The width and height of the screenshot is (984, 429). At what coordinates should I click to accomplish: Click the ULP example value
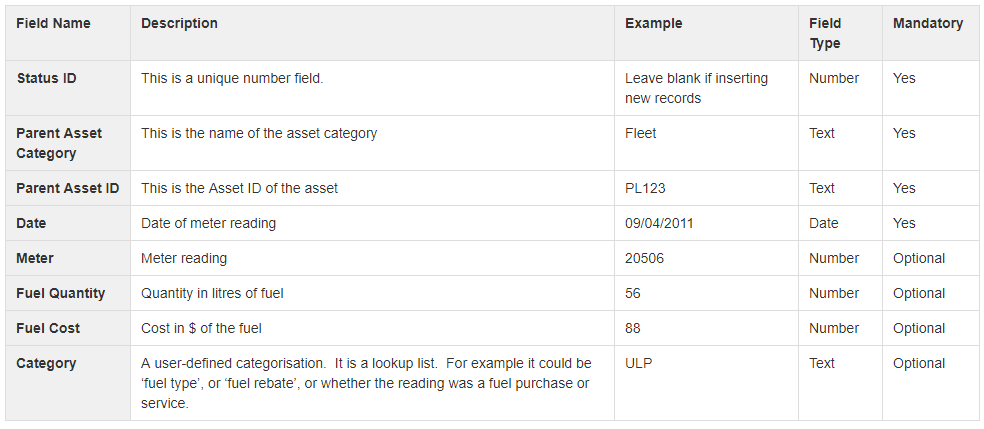pyautogui.click(x=638, y=364)
